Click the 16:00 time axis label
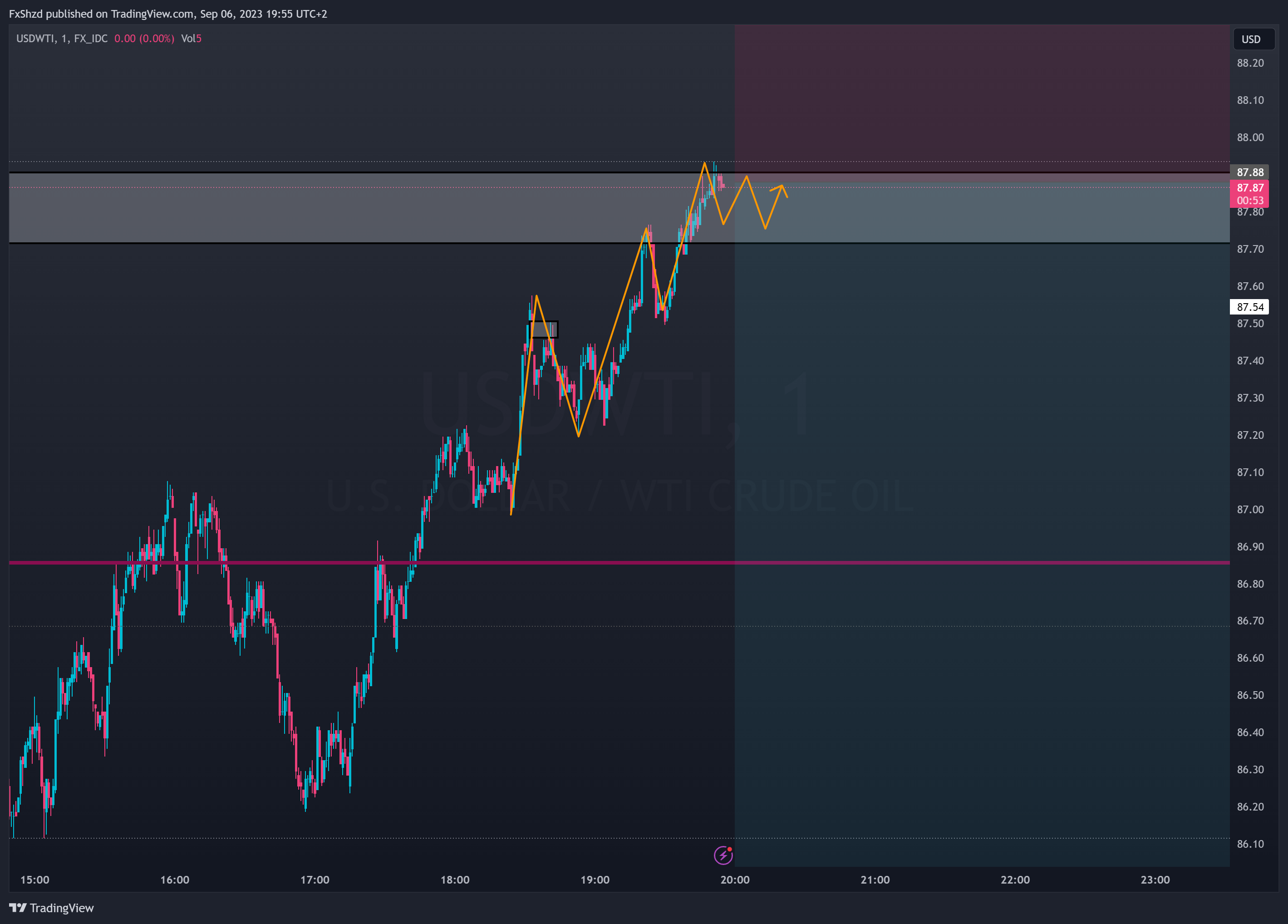The height and width of the screenshot is (924, 1288). tap(175, 880)
